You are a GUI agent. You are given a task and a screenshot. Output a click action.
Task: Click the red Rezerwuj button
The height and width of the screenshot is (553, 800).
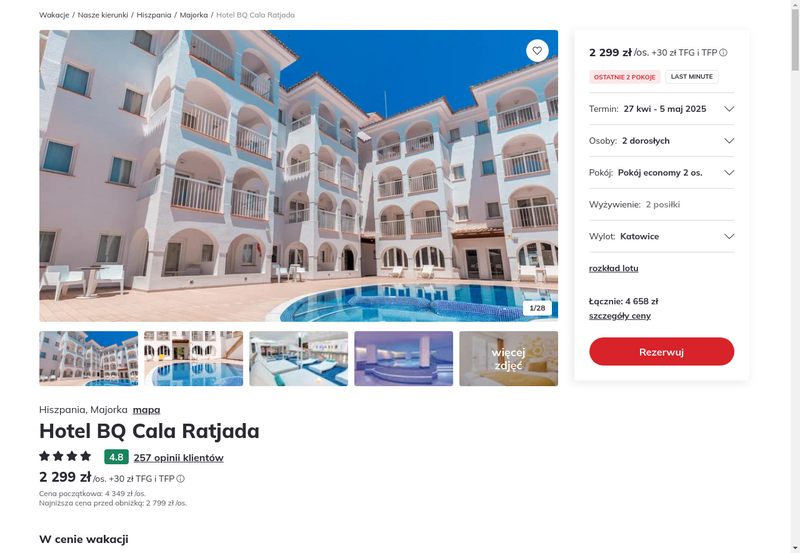coord(661,351)
